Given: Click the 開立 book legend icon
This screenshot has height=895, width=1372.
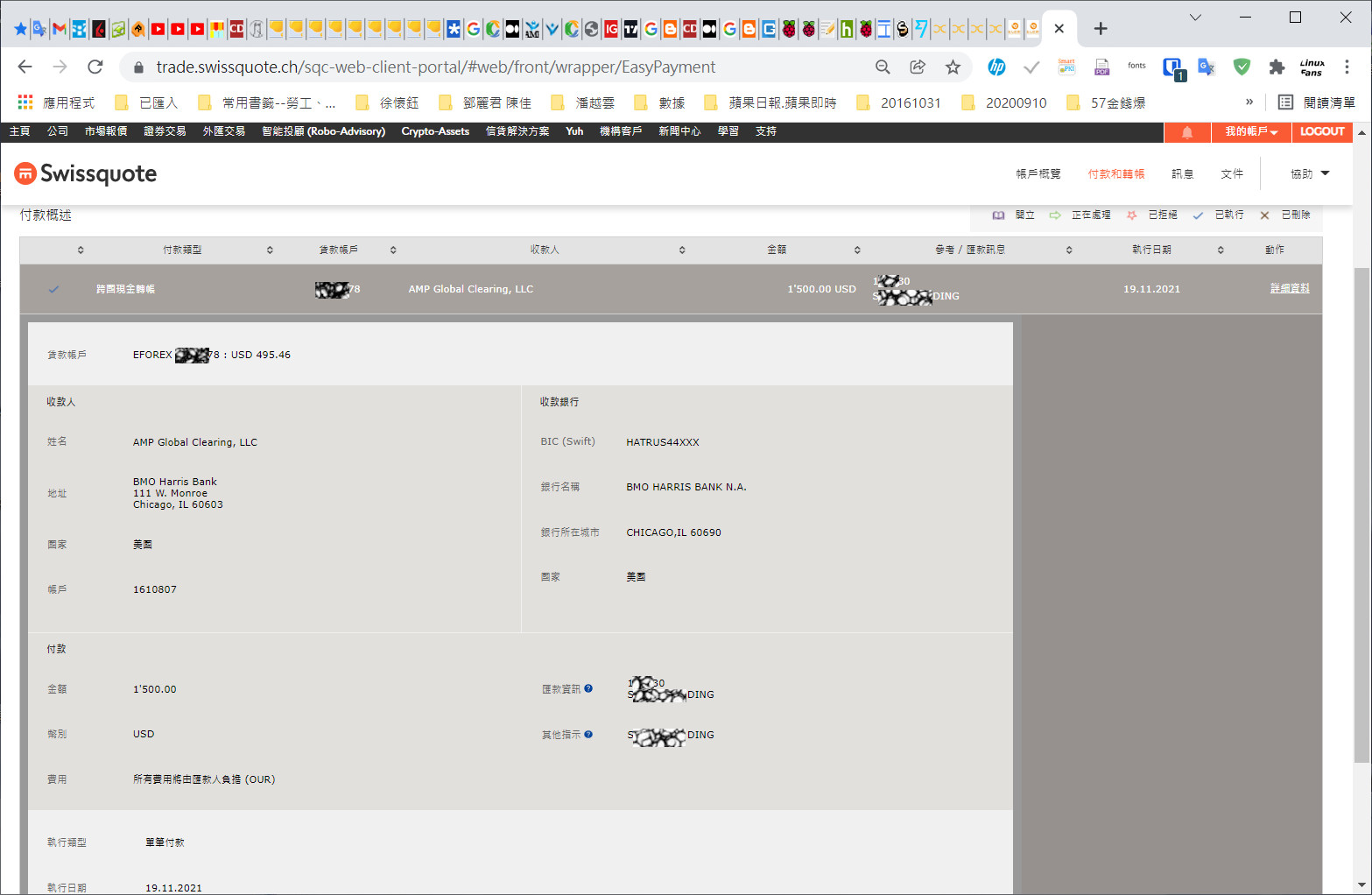Looking at the screenshot, I should [x=998, y=215].
